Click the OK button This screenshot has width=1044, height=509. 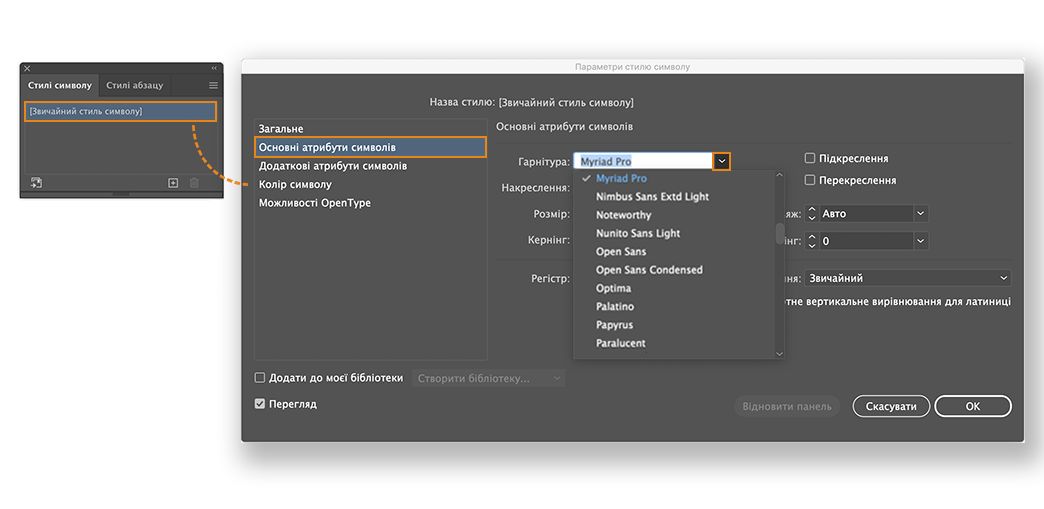(972, 406)
